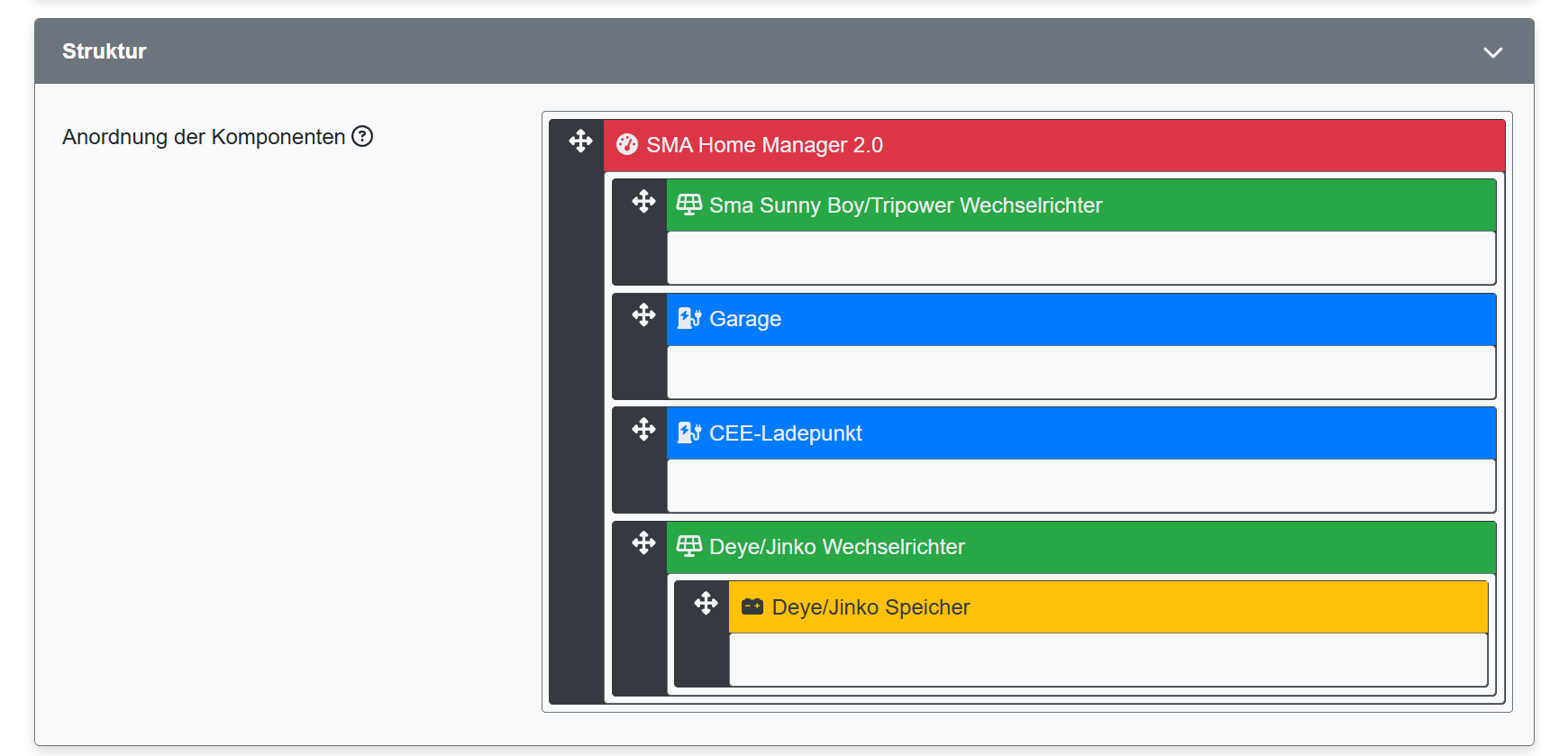Click the solar panel icon of Deye/Jinko Wechselrichter
1568x756 pixels.
tap(689, 546)
